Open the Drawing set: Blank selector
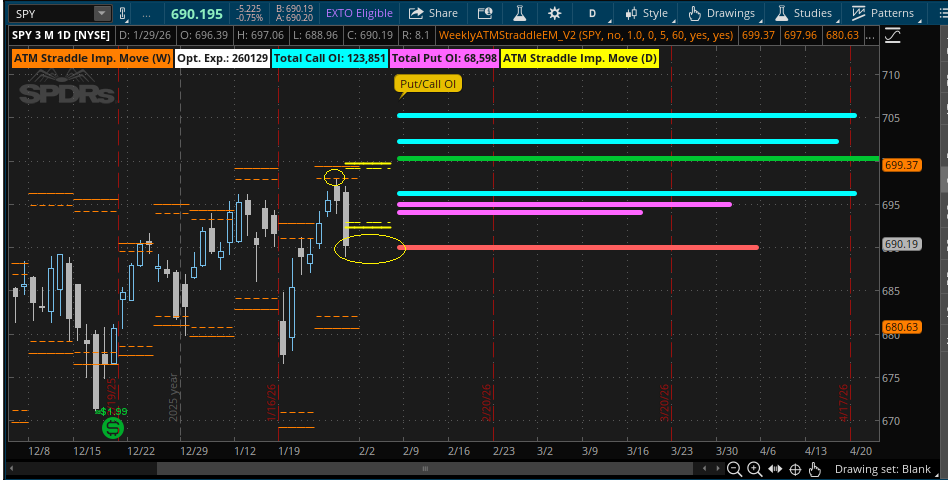This screenshot has height=480, width=949. 882,469
